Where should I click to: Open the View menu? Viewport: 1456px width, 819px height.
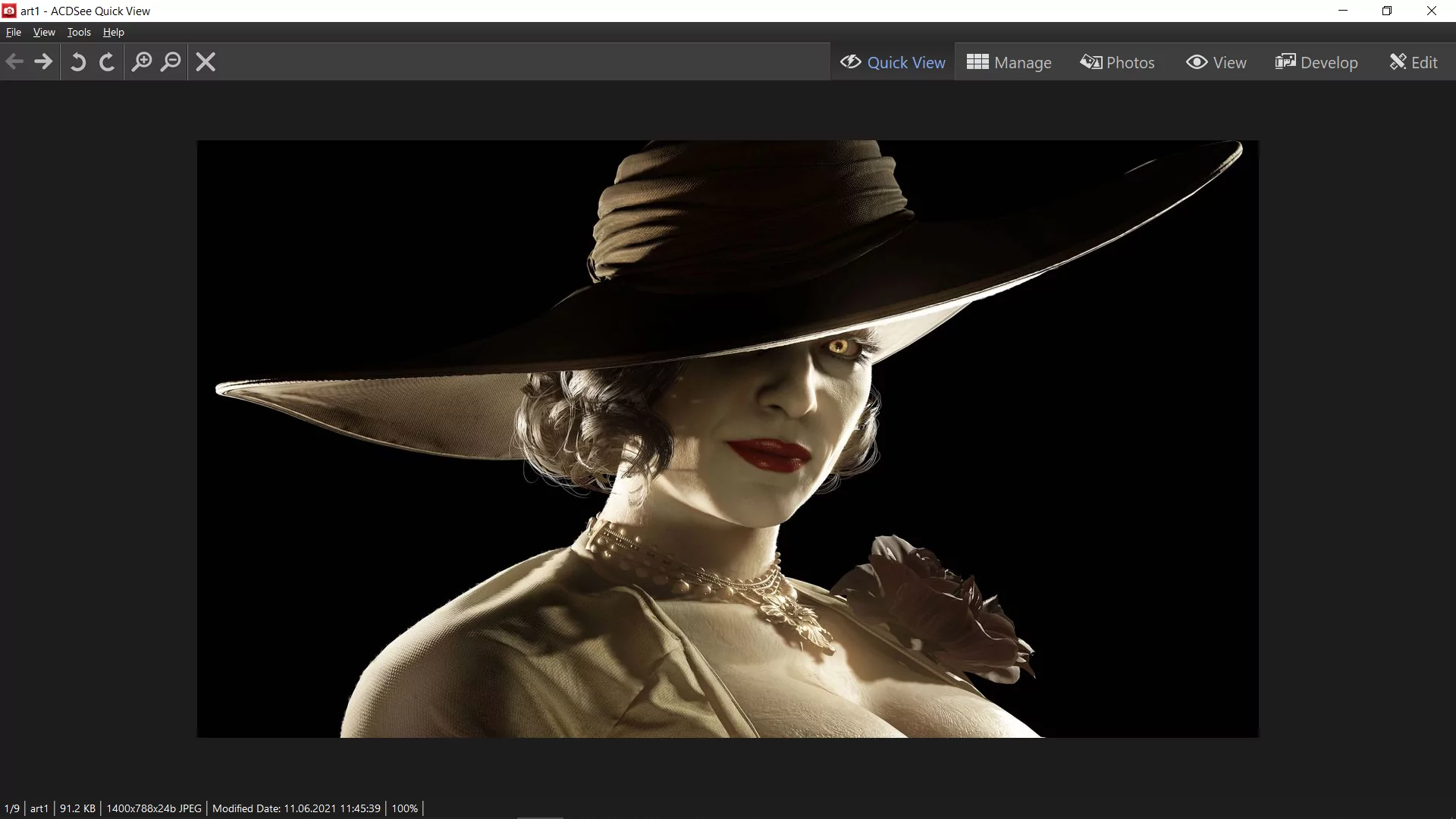pos(44,32)
